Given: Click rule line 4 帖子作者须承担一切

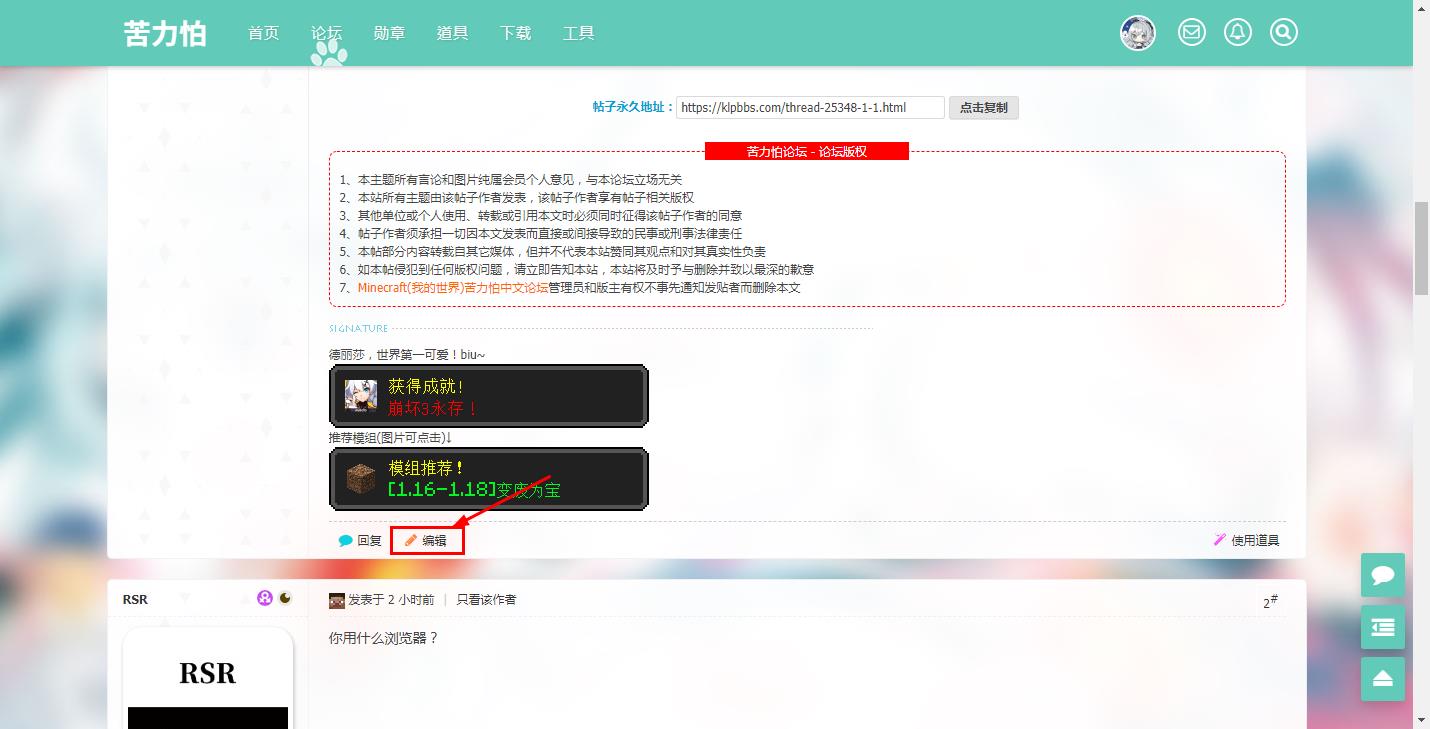Looking at the screenshot, I should coord(541,233).
